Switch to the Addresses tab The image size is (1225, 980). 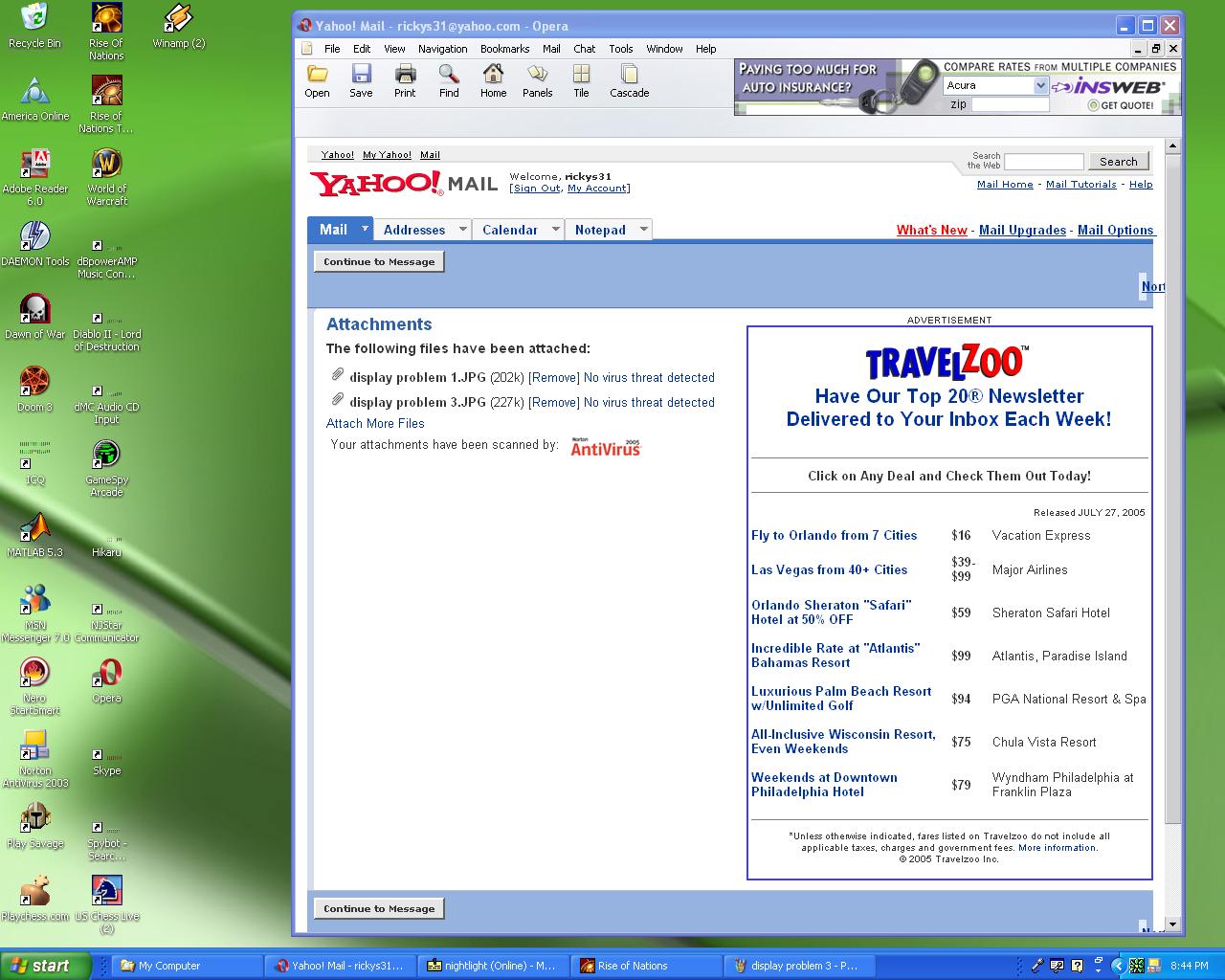[x=414, y=230]
